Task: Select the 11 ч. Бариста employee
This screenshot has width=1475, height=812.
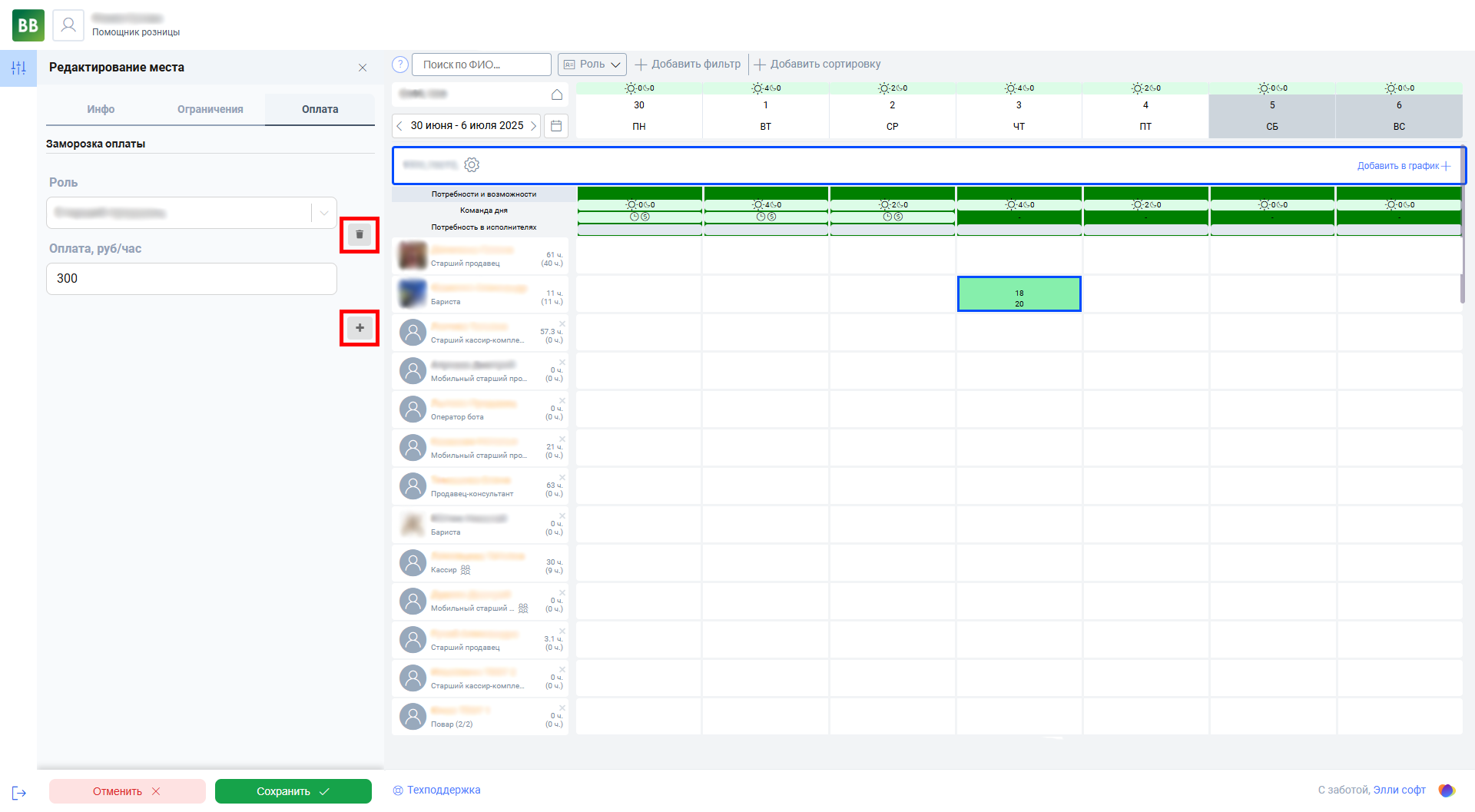Action: 480,294
